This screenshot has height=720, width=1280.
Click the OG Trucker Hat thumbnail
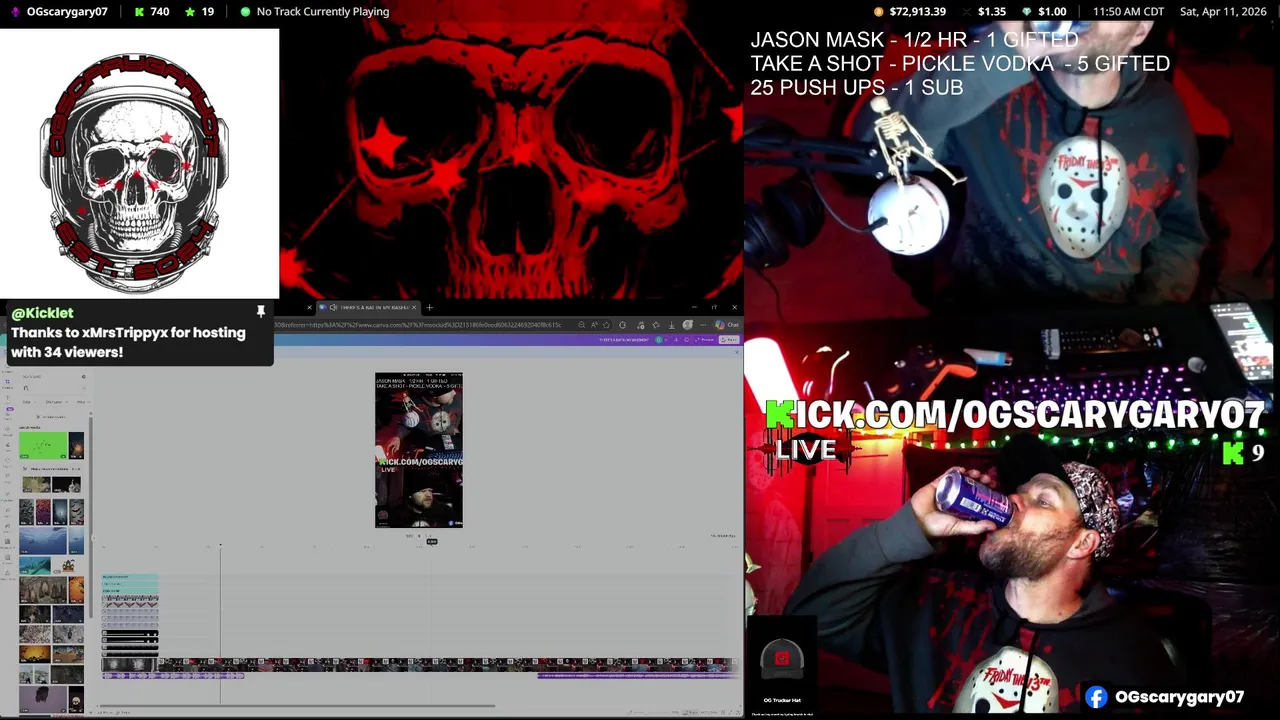tap(782, 662)
